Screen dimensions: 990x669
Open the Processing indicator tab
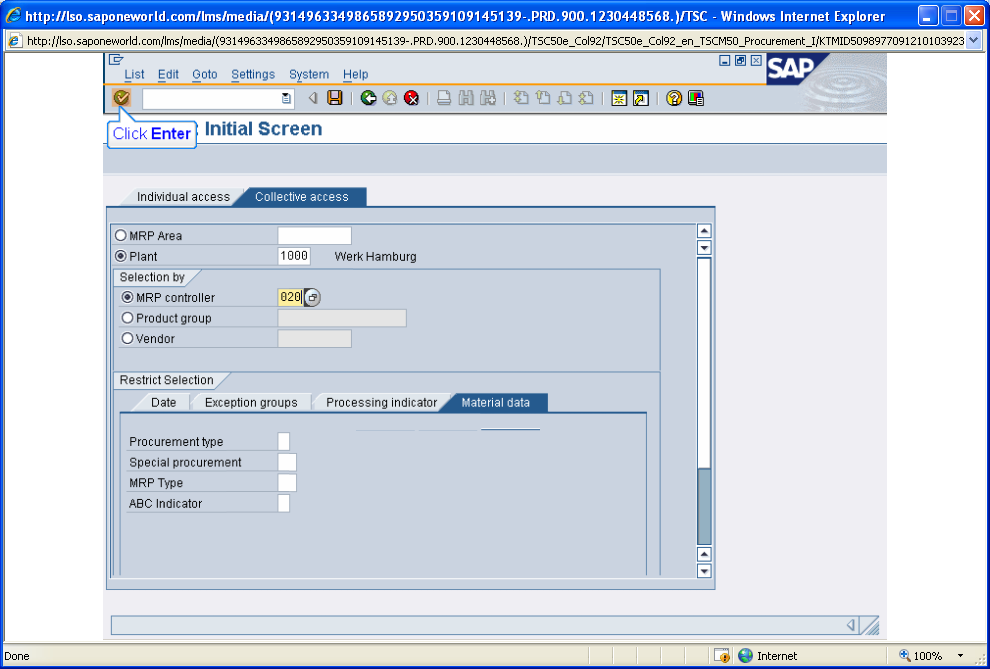click(381, 403)
